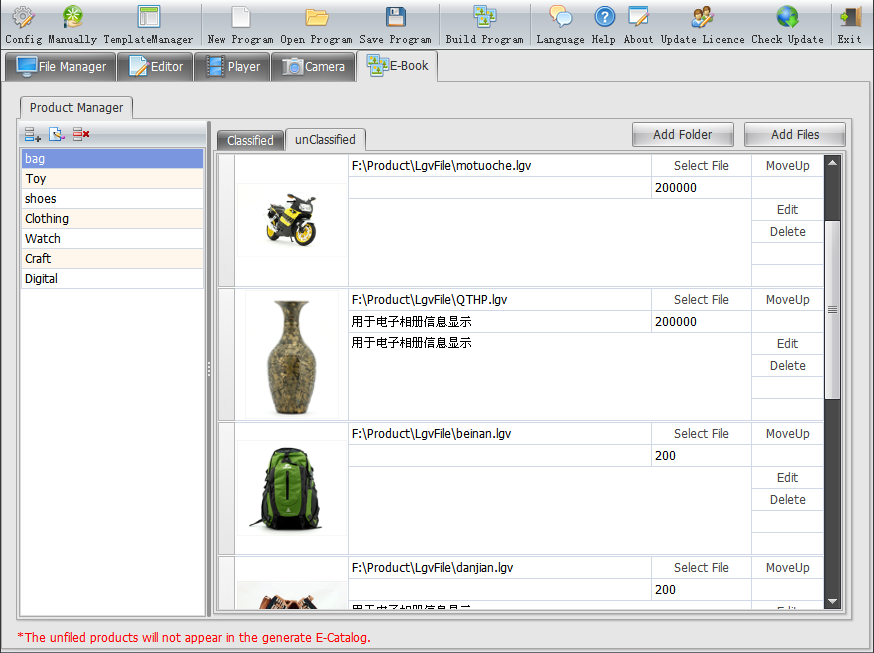Open the unClassified tab
Image resolution: width=874 pixels, height=653 pixels.
click(325, 139)
